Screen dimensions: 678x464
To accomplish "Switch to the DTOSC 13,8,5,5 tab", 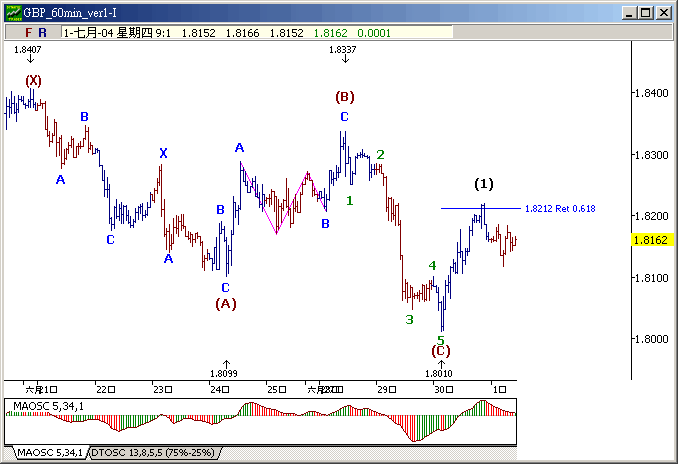I will 154,453.
